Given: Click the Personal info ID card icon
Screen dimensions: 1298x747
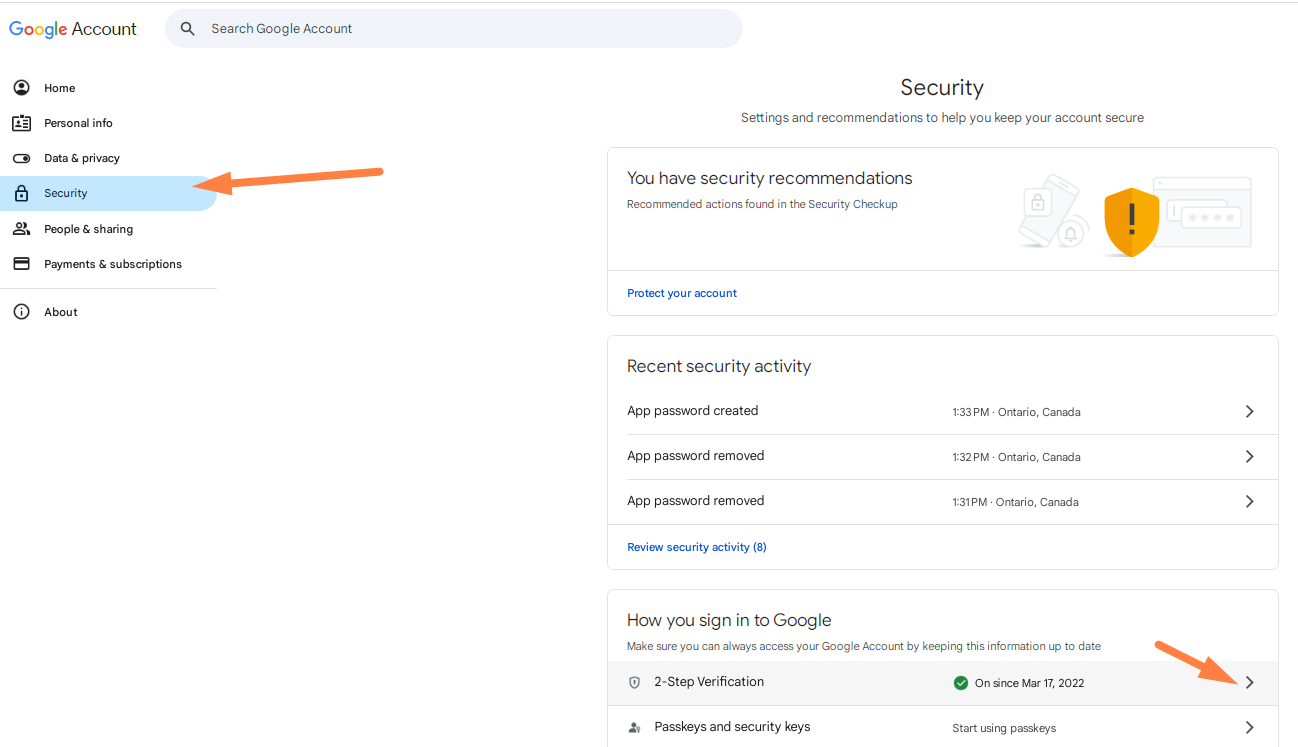Looking at the screenshot, I should 21,123.
